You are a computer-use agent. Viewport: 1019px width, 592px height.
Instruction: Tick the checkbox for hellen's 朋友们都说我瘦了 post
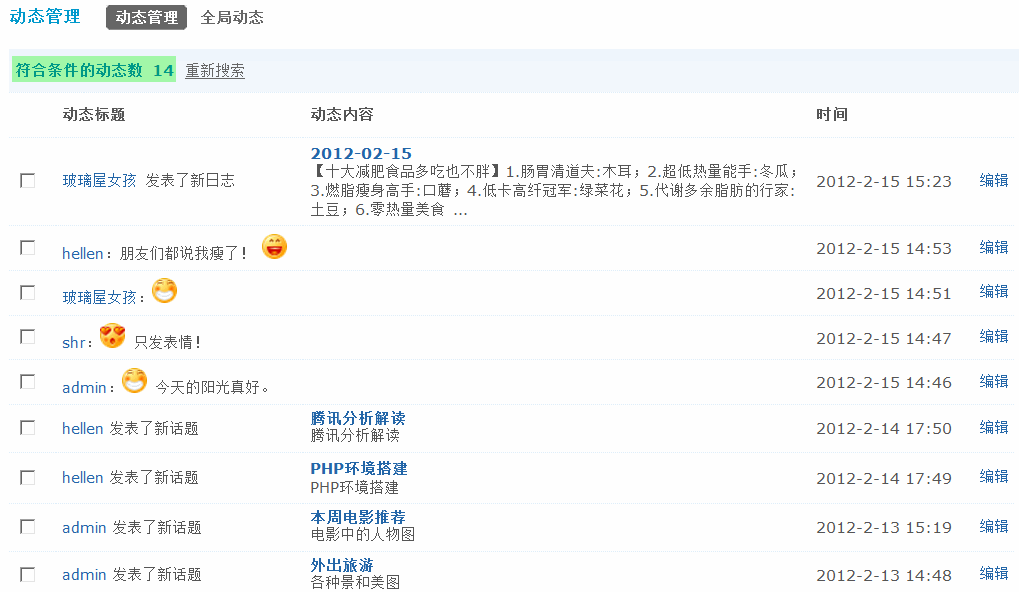[27, 248]
